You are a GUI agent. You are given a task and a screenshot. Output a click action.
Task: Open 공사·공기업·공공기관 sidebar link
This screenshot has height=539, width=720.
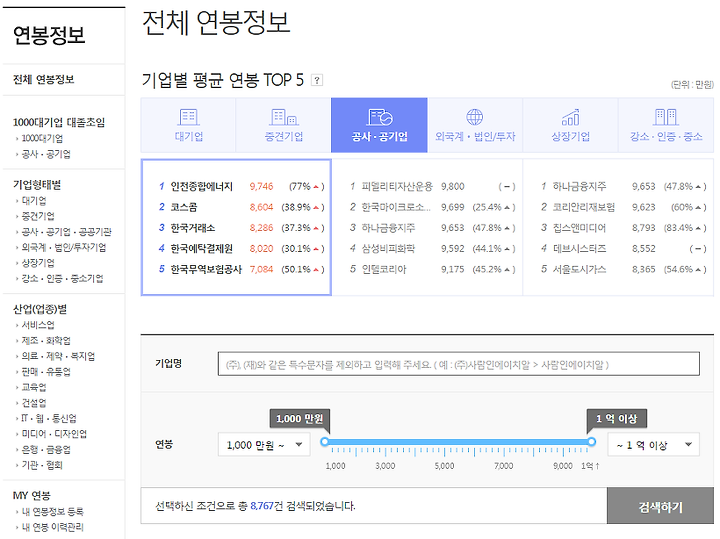67,231
